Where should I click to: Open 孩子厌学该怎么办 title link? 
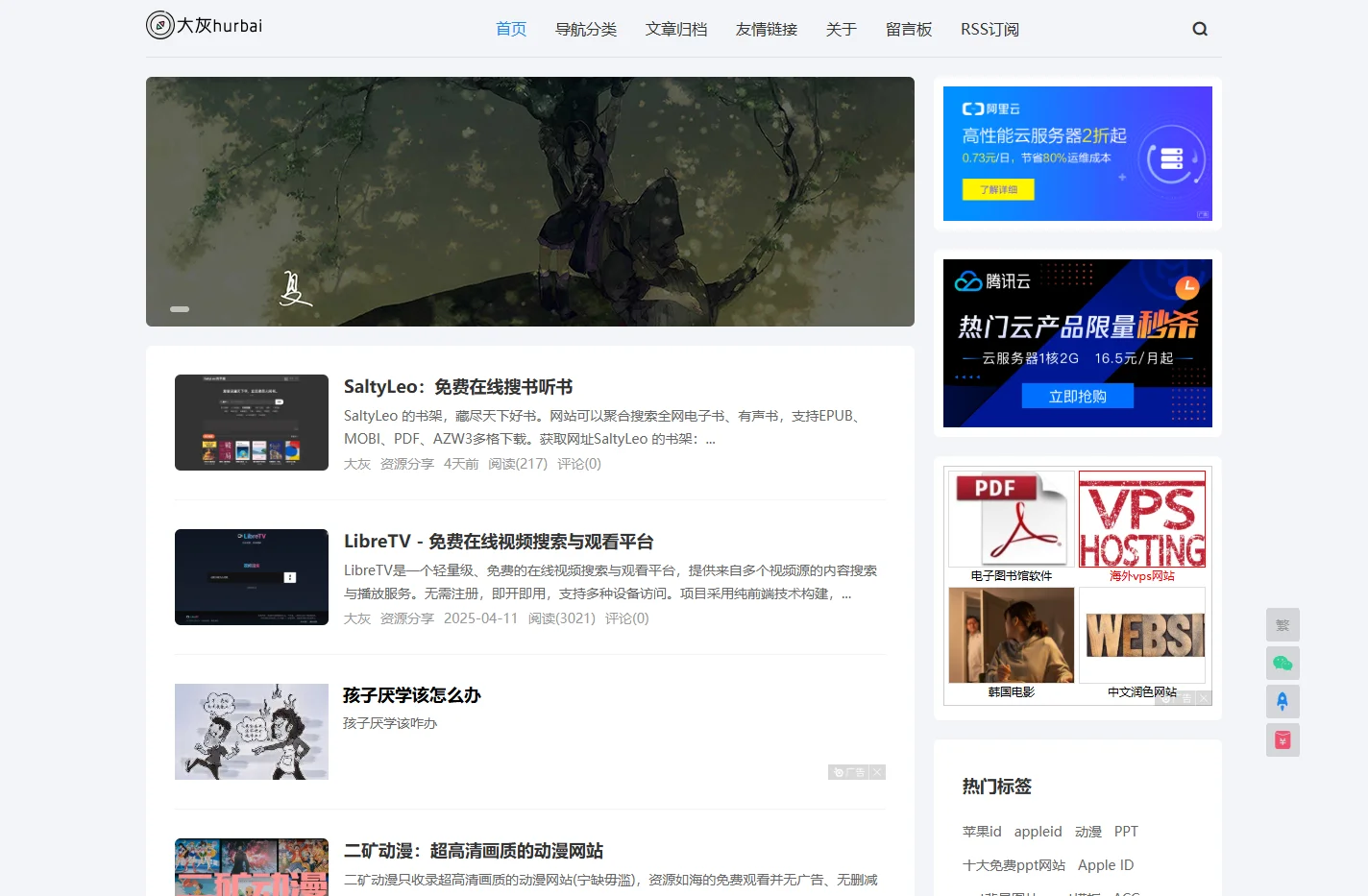point(412,695)
